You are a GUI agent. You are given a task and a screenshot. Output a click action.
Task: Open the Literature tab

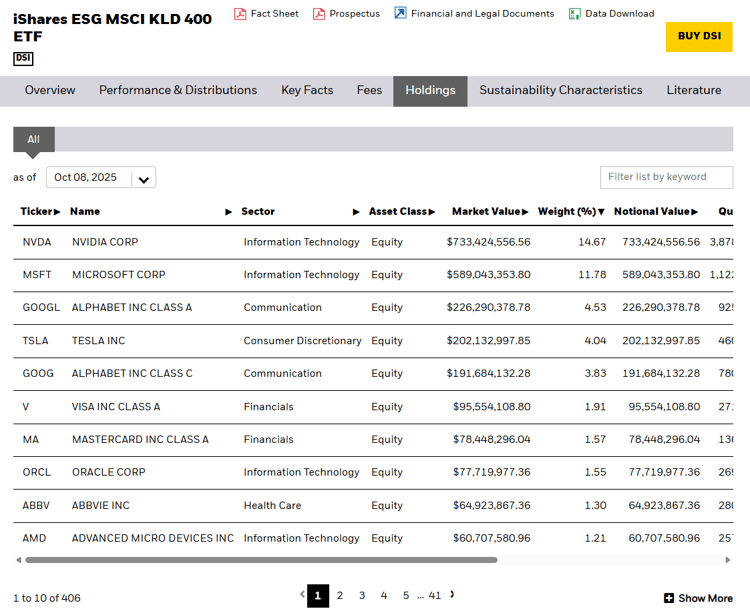tap(694, 90)
